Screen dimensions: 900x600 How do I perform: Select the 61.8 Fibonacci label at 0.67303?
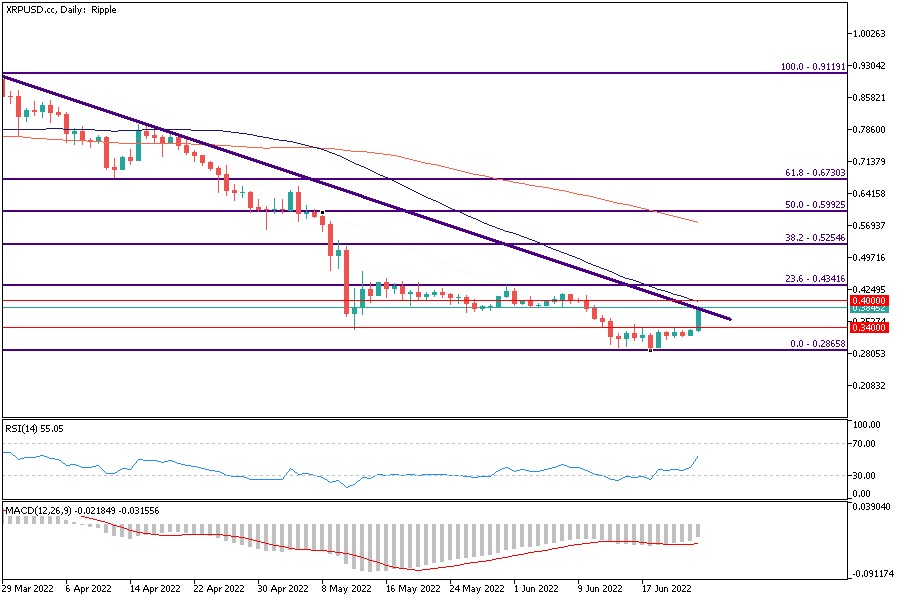coord(815,173)
